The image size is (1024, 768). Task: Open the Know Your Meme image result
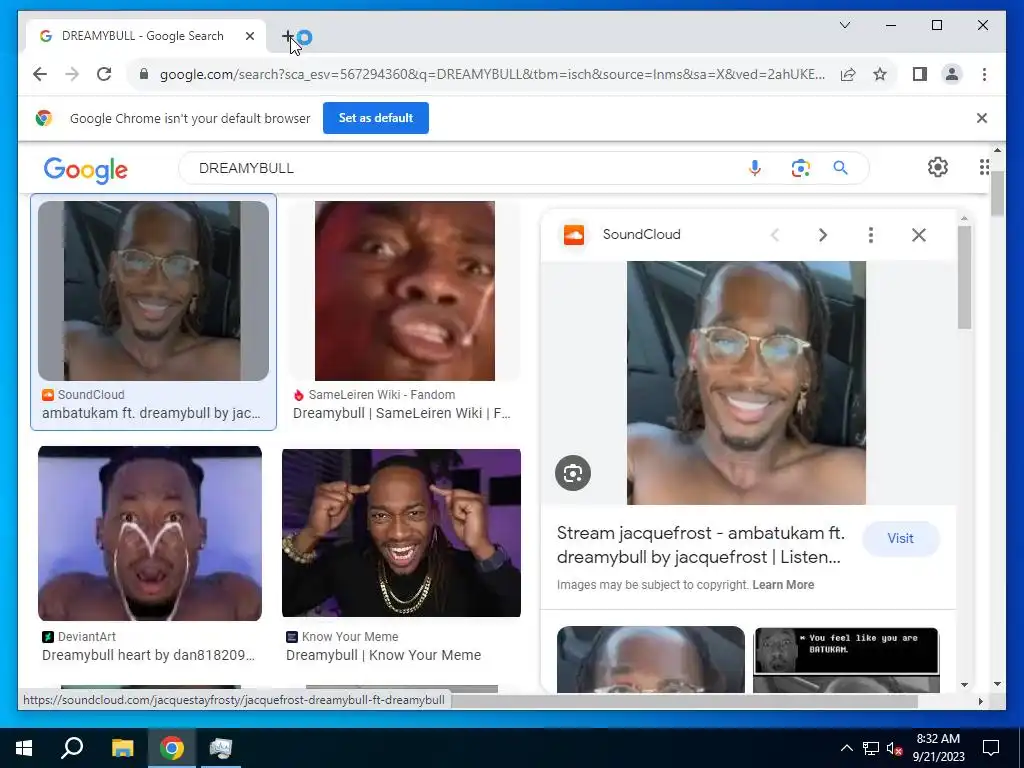[x=402, y=533]
